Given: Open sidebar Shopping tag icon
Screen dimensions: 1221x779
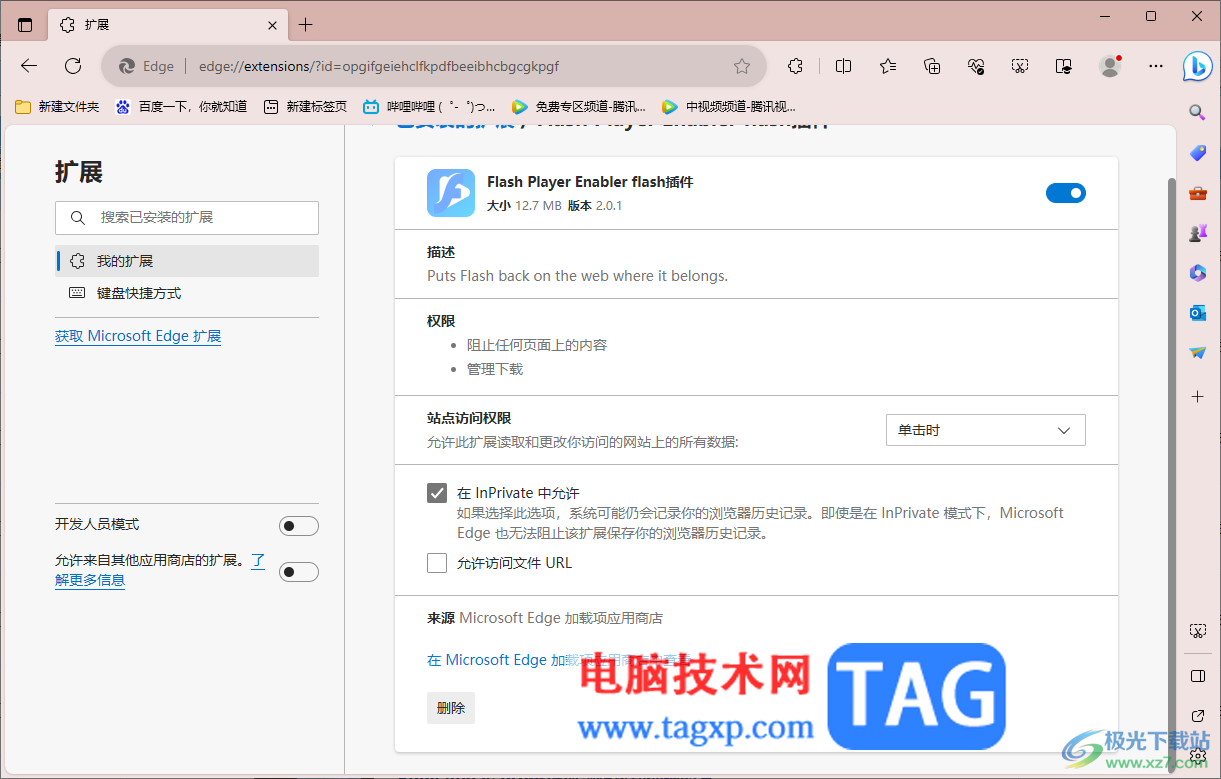Looking at the screenshot, I should tap(1197, 153).
